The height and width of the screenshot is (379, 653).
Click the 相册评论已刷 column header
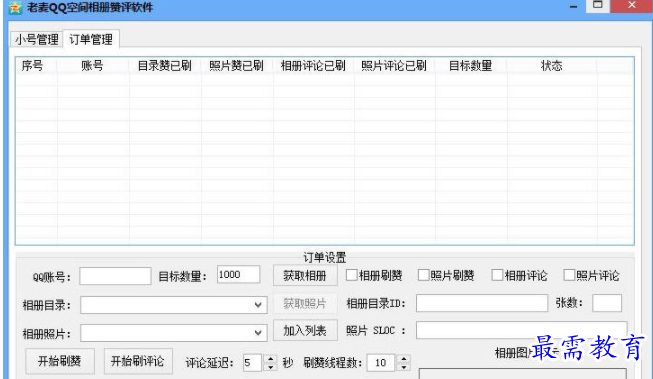(x=313, y=66)
